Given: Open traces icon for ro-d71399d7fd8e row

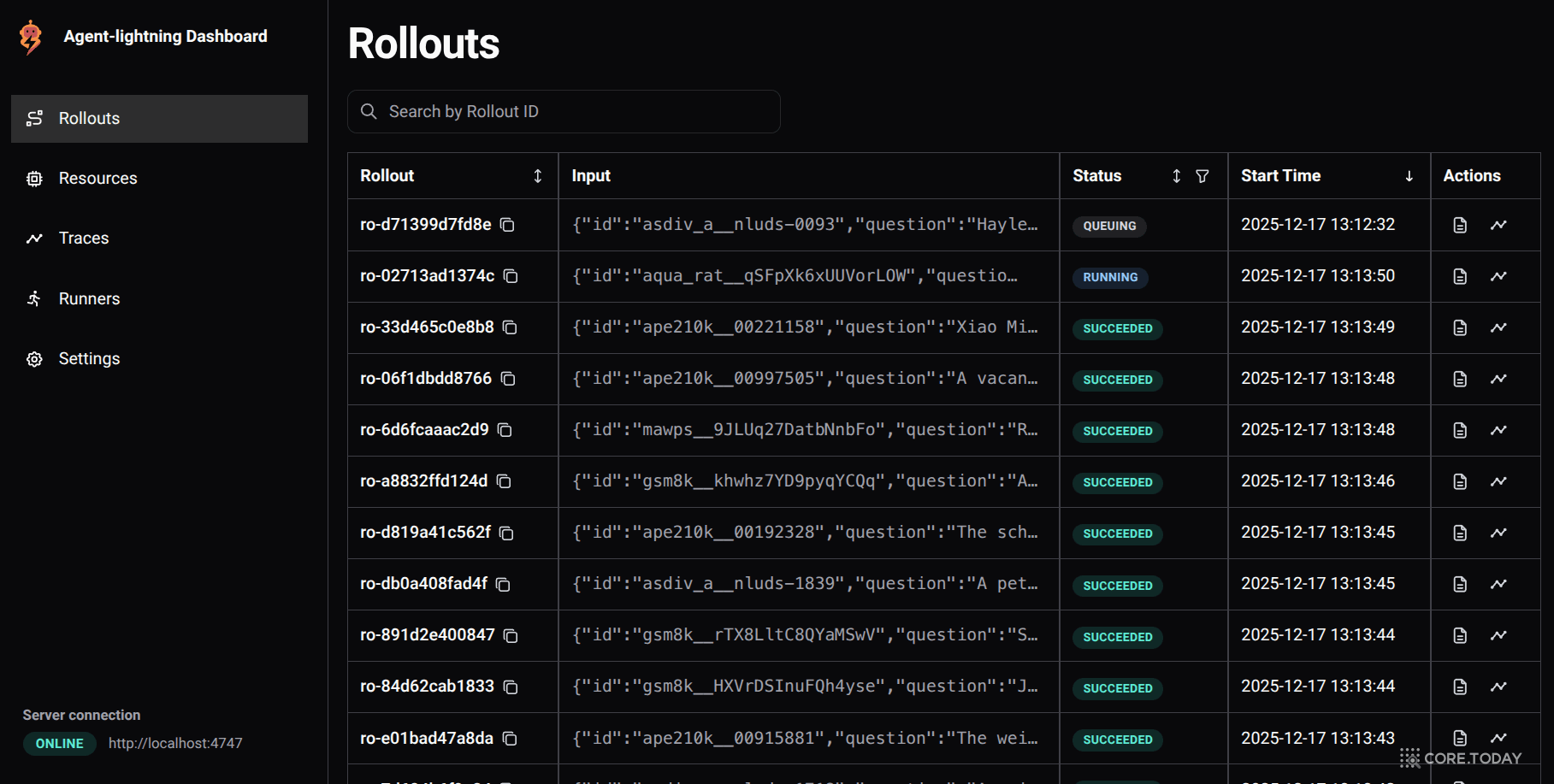Looking at the screenshot, I should click(x=1498, y=225).
